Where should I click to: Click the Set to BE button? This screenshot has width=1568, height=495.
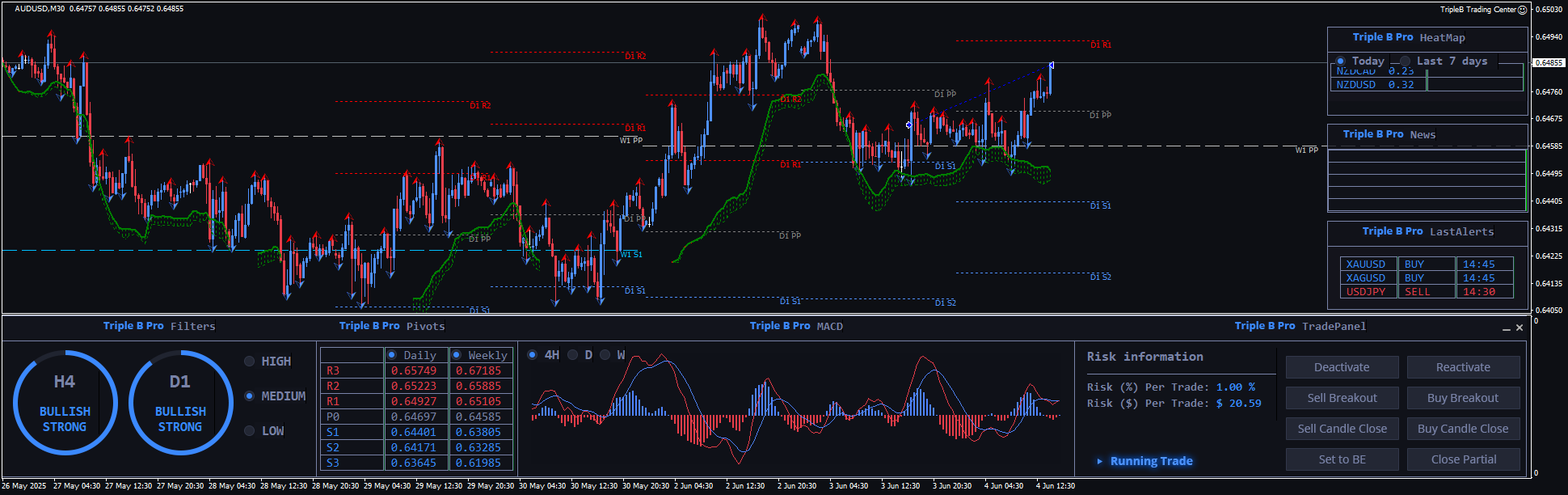click(x=1342, y=459)
